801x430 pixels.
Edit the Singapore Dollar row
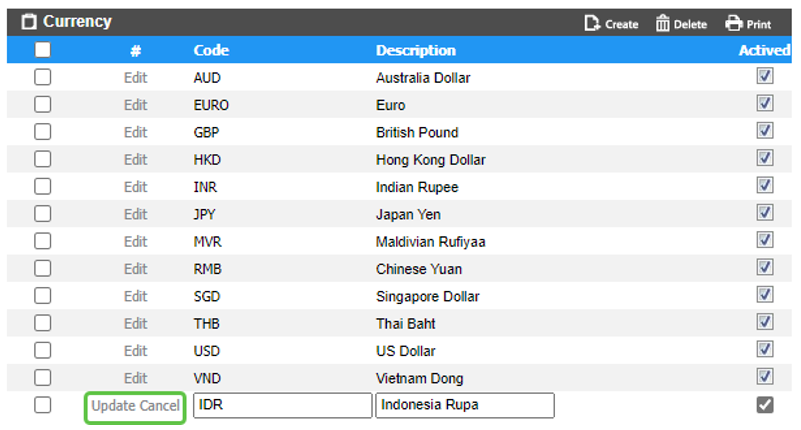(x=135, y=296)
